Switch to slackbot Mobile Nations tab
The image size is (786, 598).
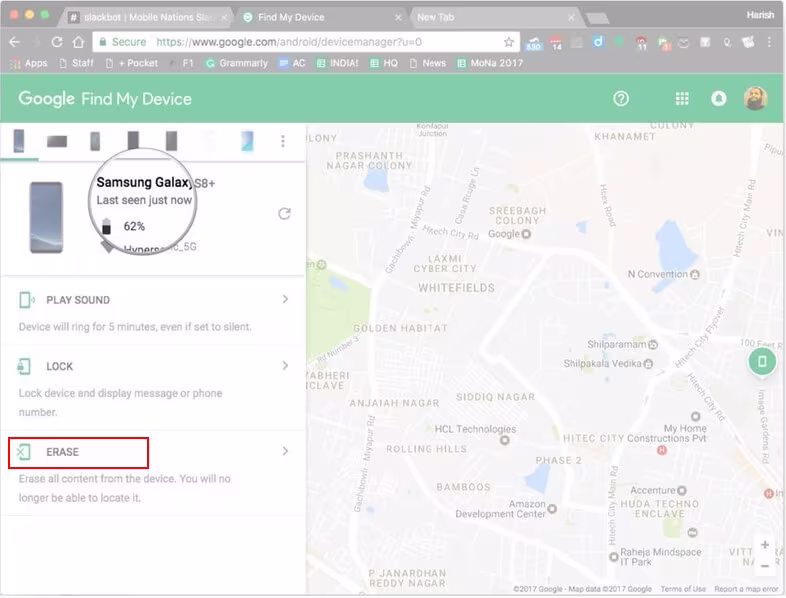146,18
